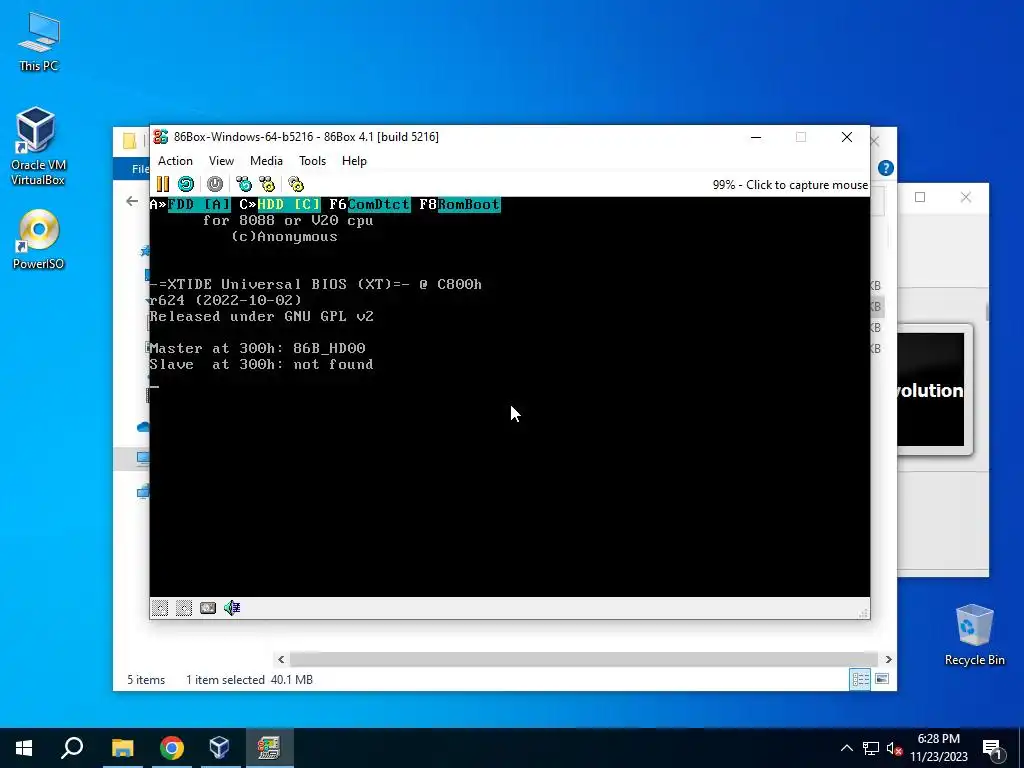Click File Explorer back arrow
This screenshot has height=768, width=1024.
pyautogui.click(x=132, y=201)
